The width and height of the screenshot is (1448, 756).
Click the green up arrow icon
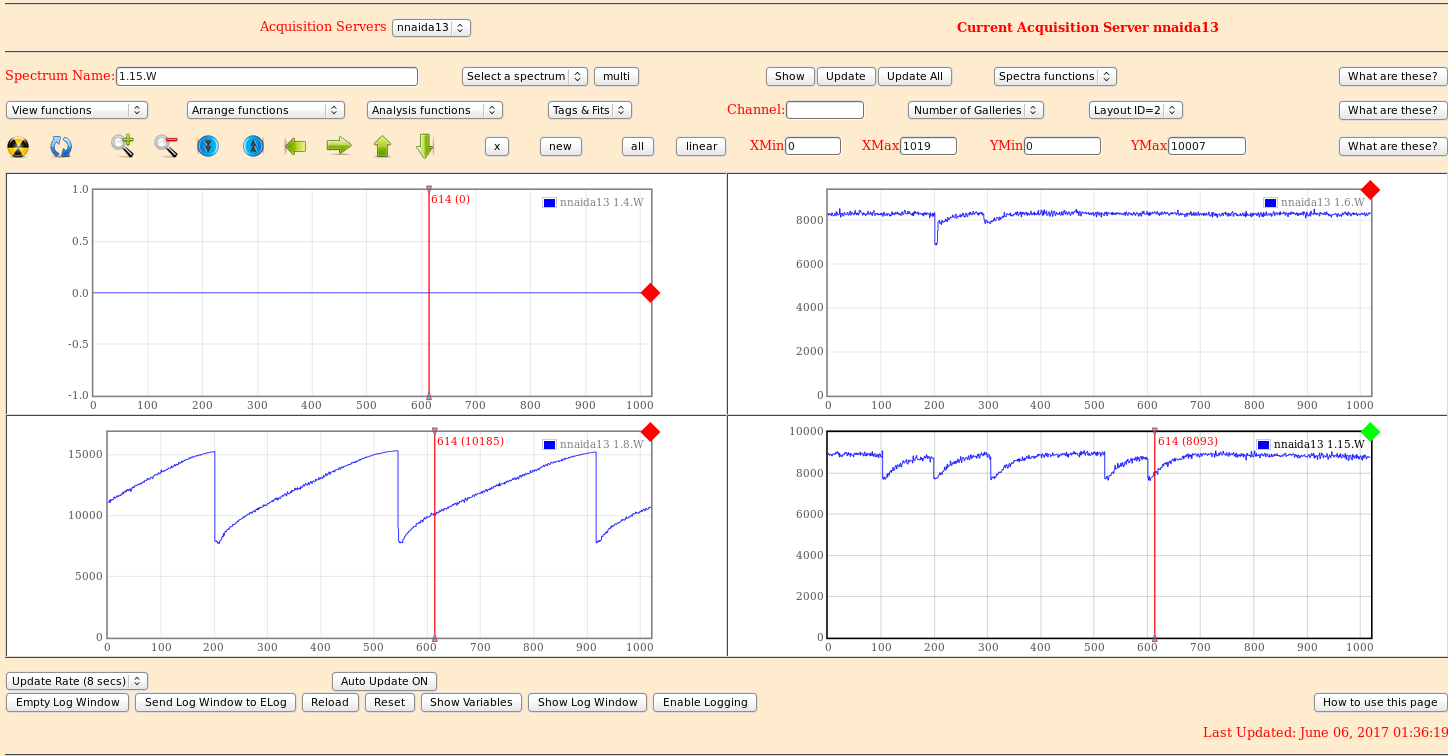382,146
